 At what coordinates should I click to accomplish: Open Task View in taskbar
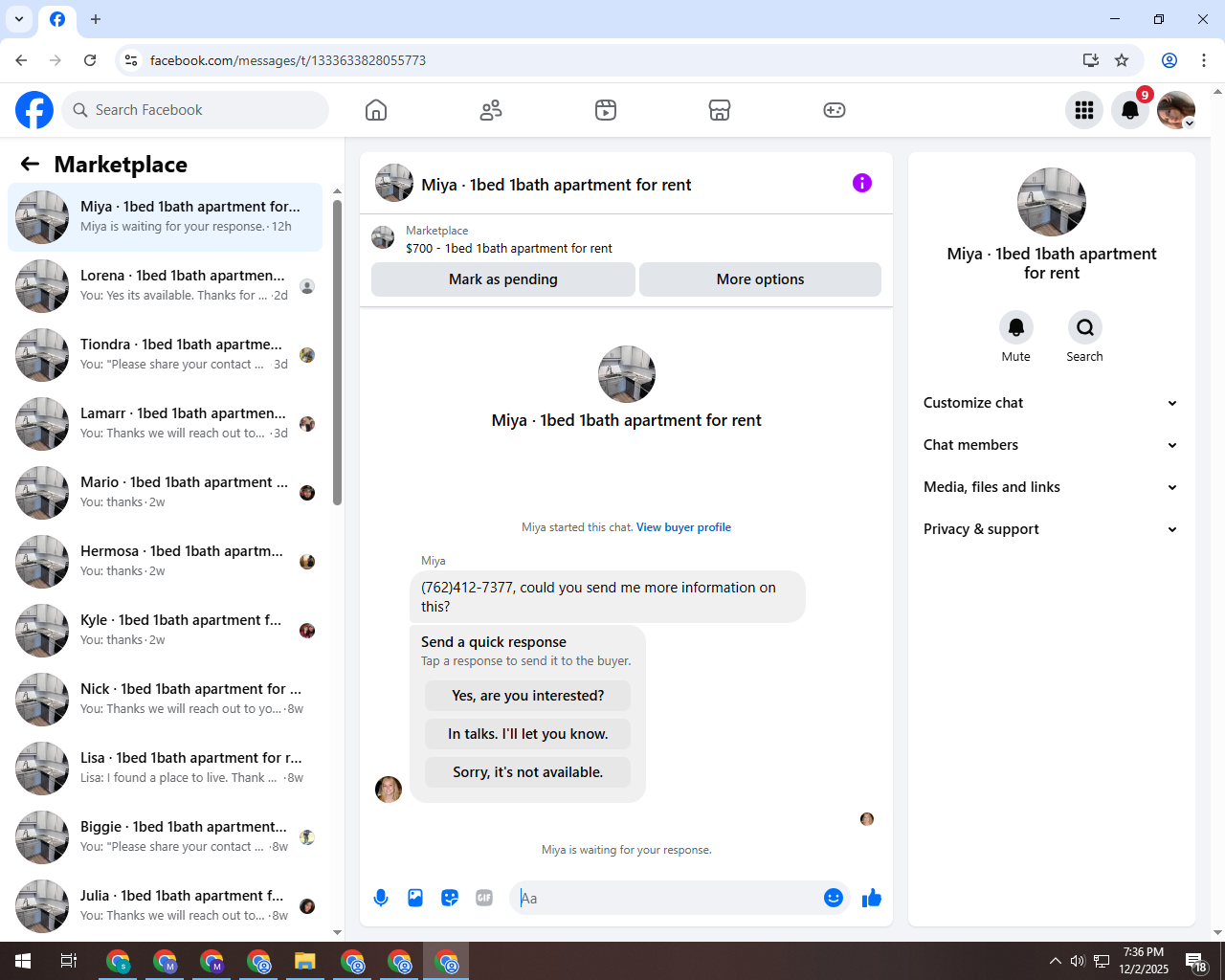point(69,961)
